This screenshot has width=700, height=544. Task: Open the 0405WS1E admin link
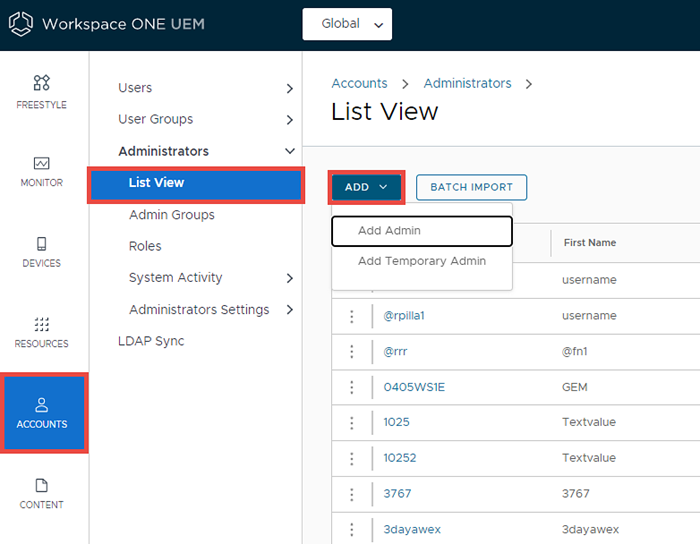pyautogui.click(x=414, y=387)
